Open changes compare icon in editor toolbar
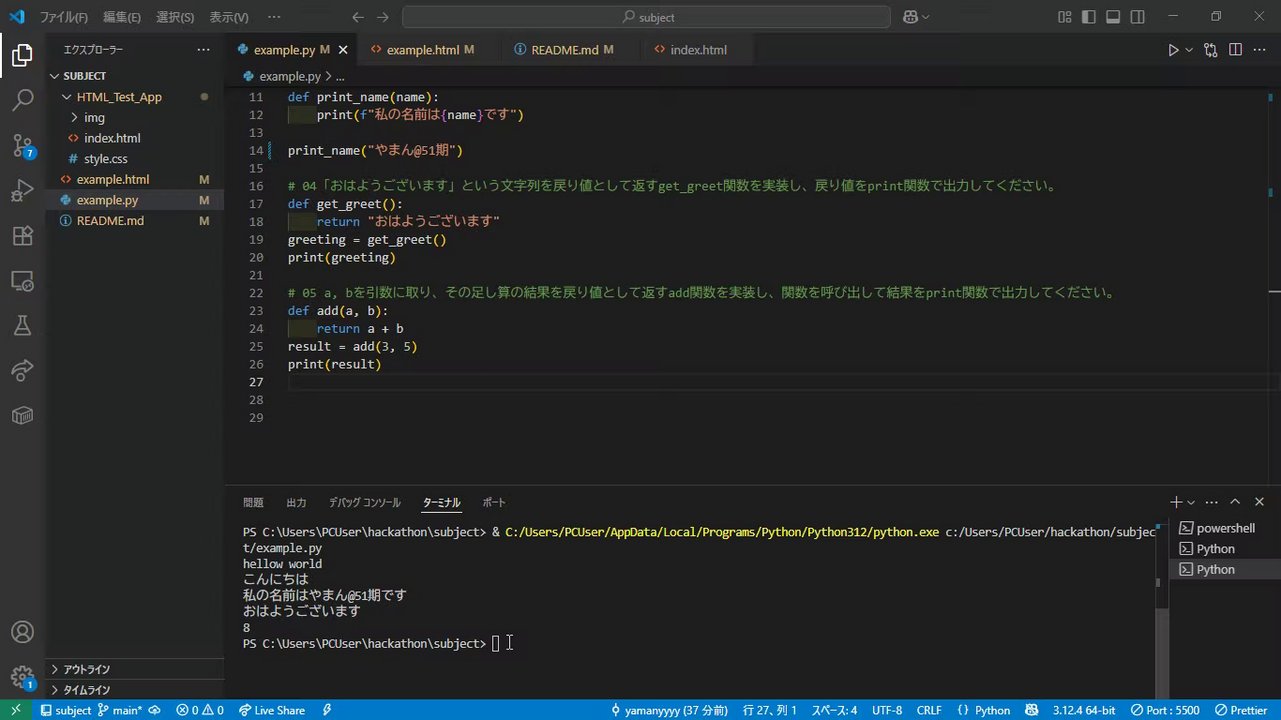 click(1211, 50)
